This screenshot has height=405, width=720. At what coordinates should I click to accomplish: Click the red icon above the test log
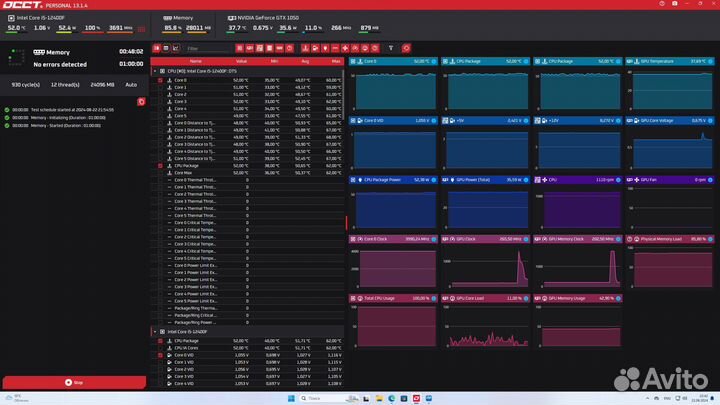141,101
